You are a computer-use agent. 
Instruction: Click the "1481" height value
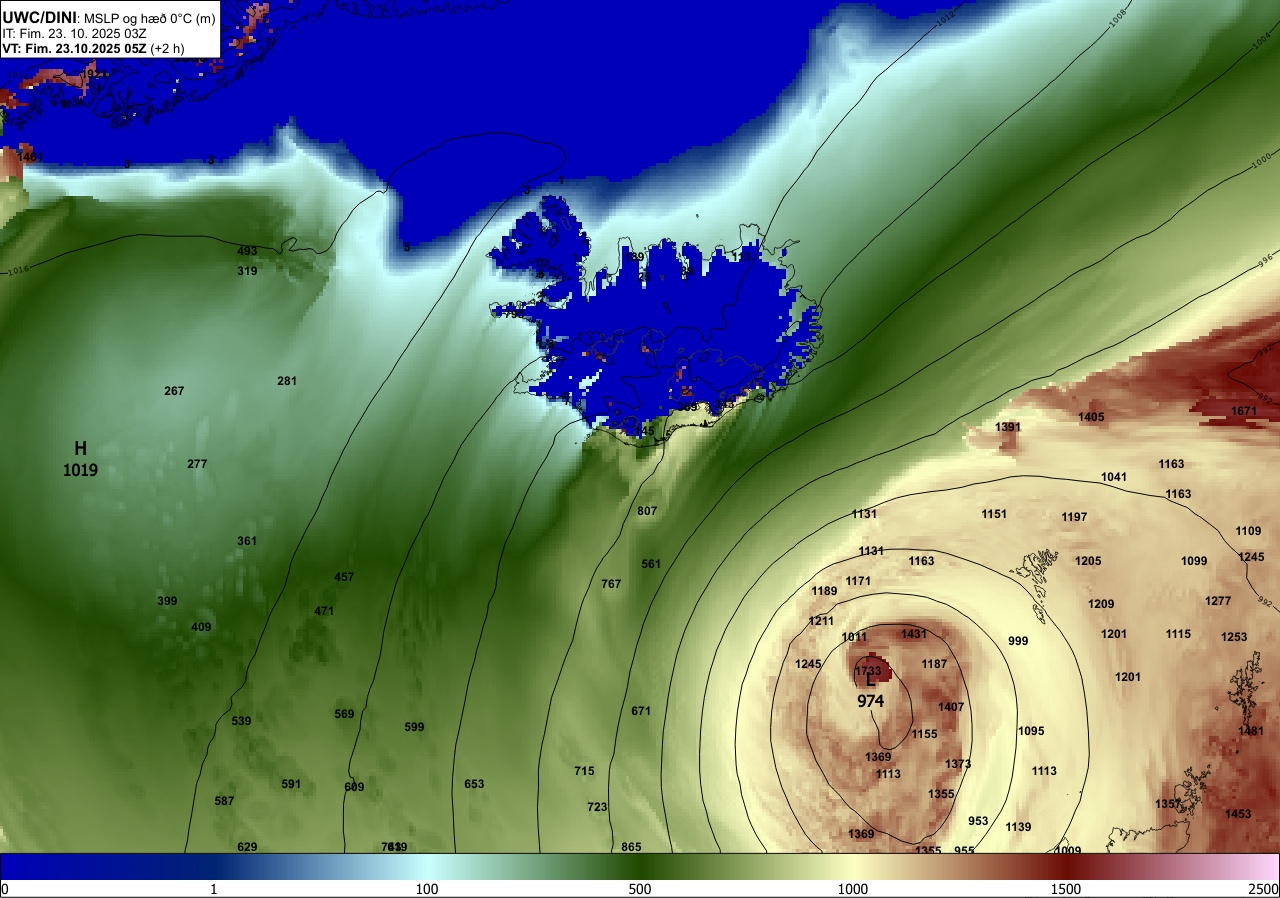point(1251,731)
